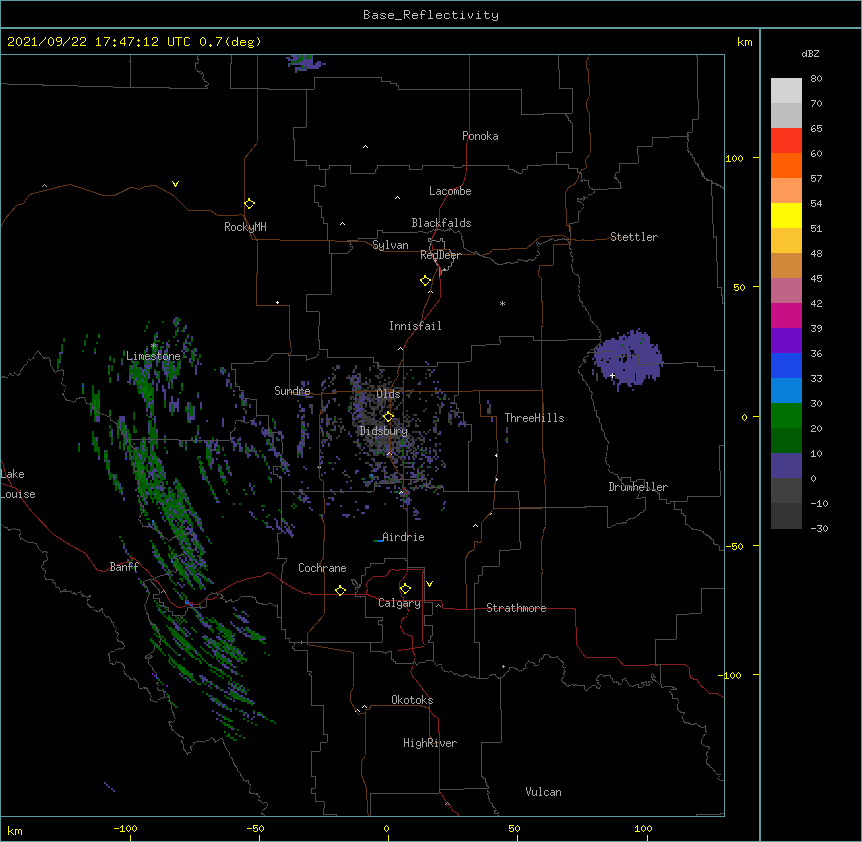
Task: Click the white cross inside the purple echo blob
Action: tap(612, 375)
